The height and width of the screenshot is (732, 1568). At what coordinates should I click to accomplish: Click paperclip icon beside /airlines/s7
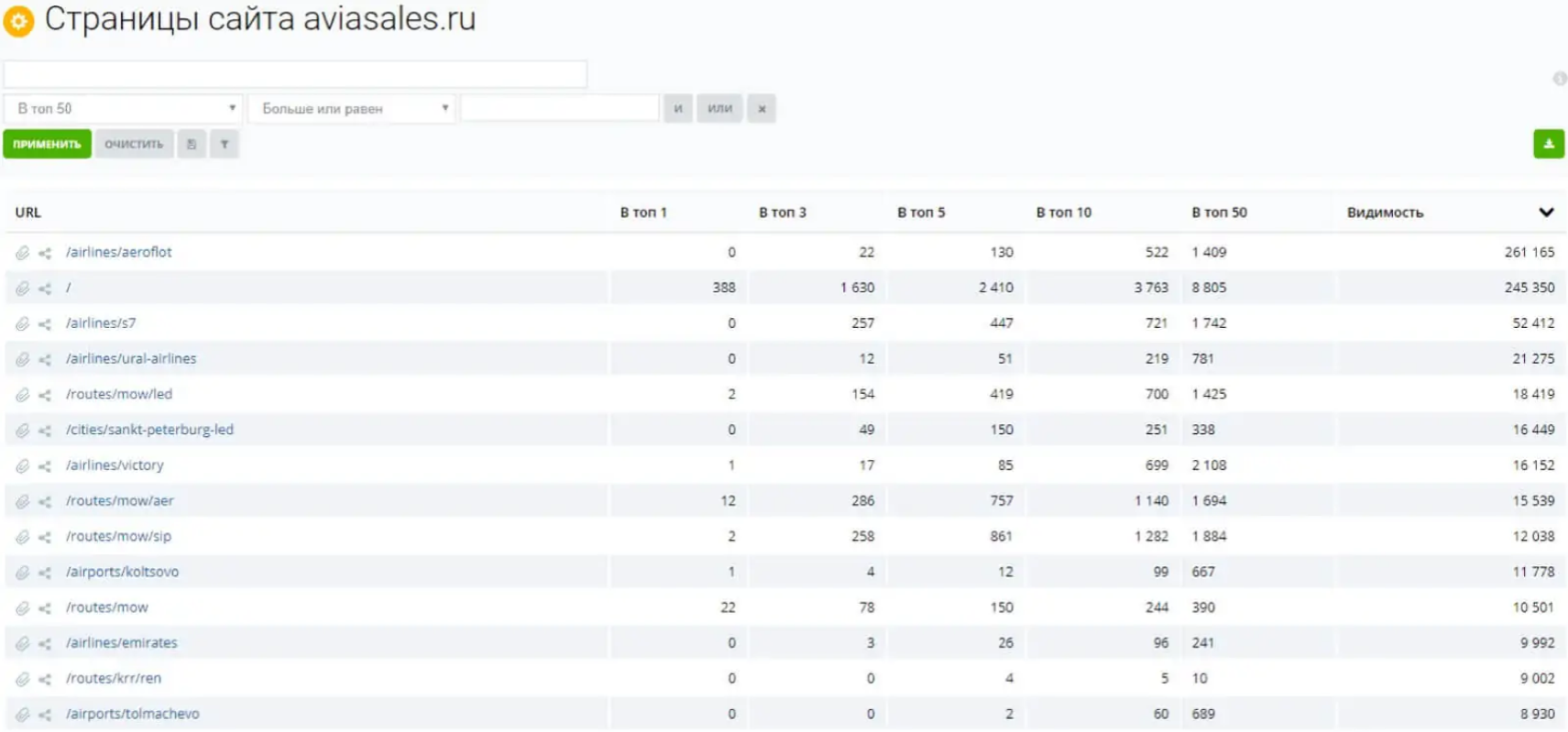click(23, 323)
